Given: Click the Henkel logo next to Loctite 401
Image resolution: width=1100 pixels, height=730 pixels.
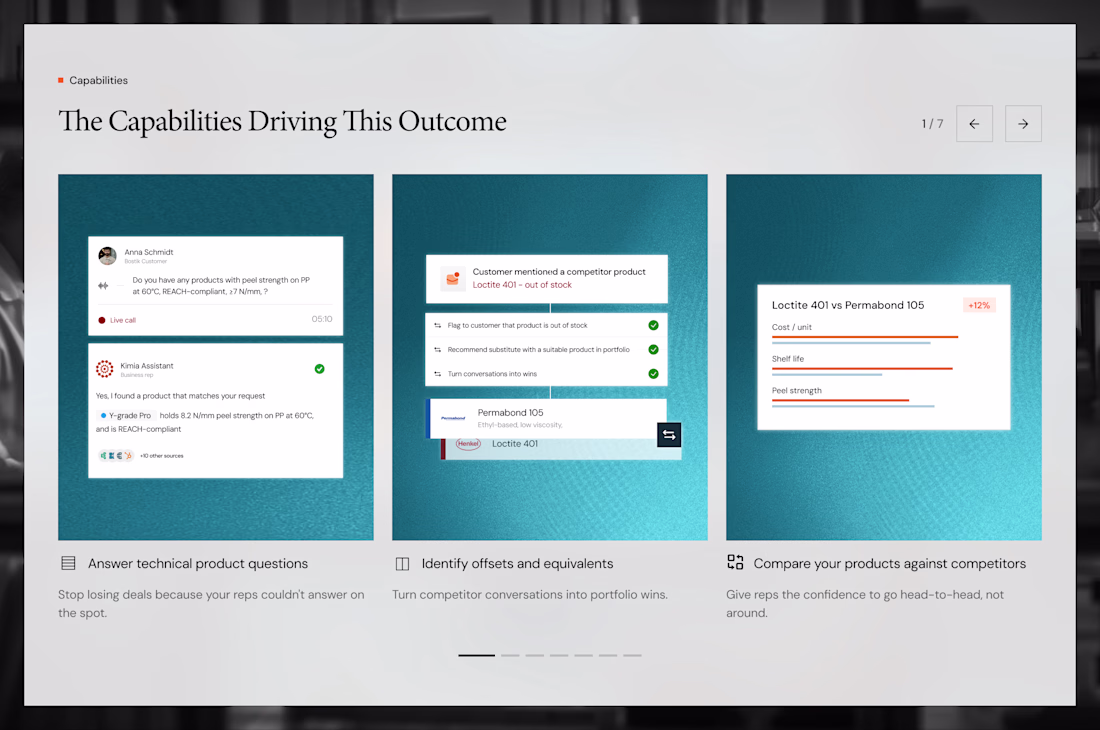Looking at the screenshot, I should (468, 444).
